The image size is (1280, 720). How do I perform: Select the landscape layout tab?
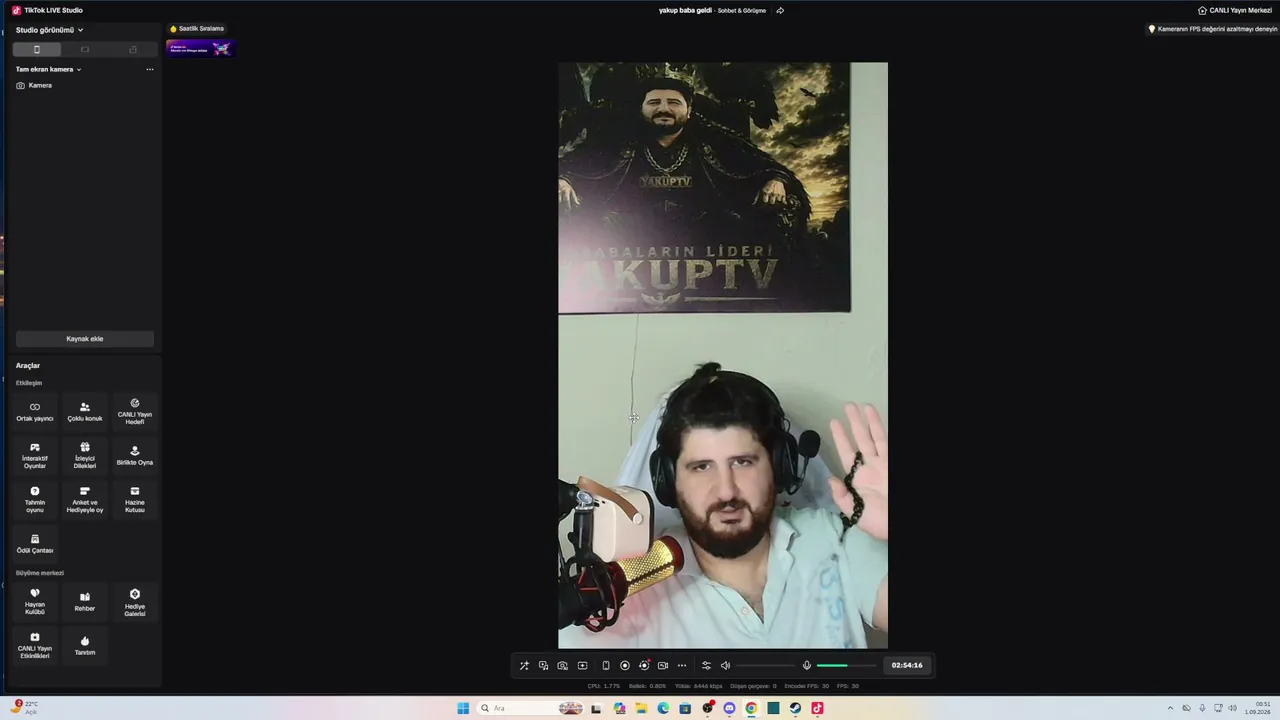[x=85, y=49]
